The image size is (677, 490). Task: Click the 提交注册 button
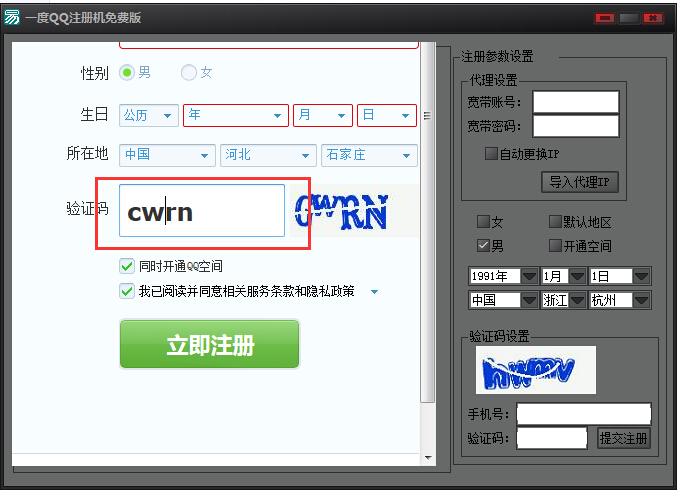point(624,438)
